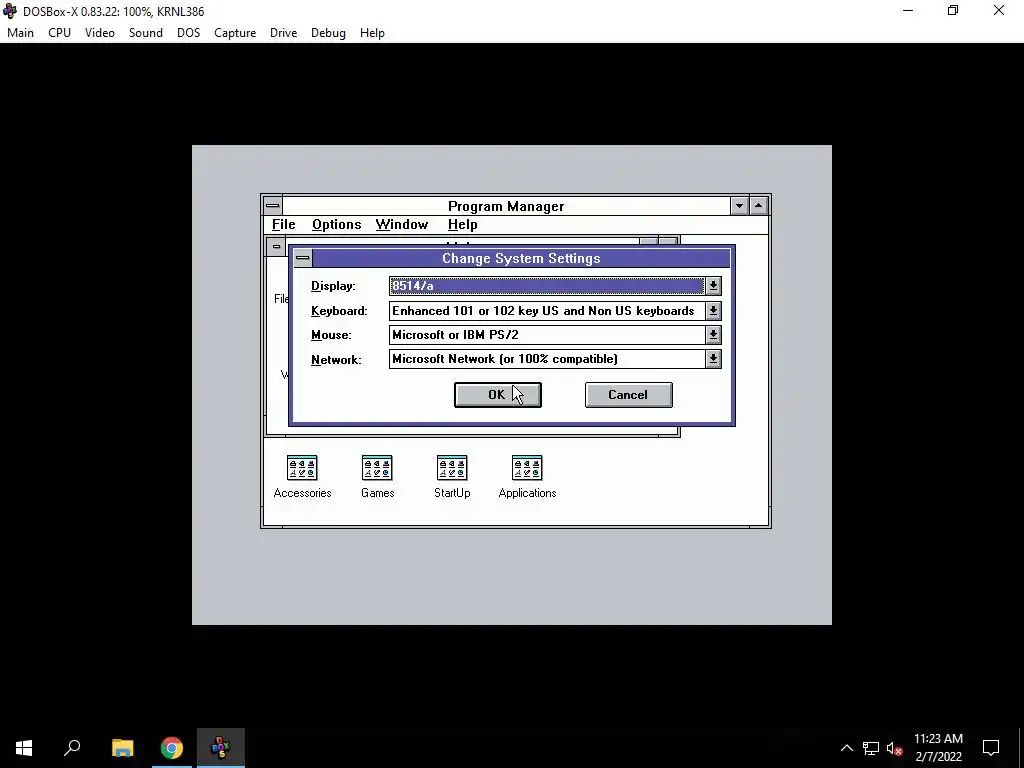Open the notification center icon
The width and height of the screenshot is (1024, 768).
pos(991,748)
